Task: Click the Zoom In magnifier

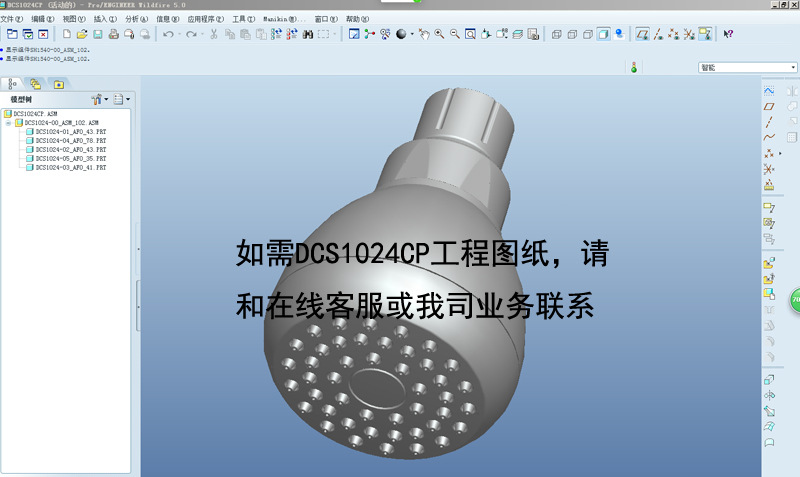Action: [439, 34]
